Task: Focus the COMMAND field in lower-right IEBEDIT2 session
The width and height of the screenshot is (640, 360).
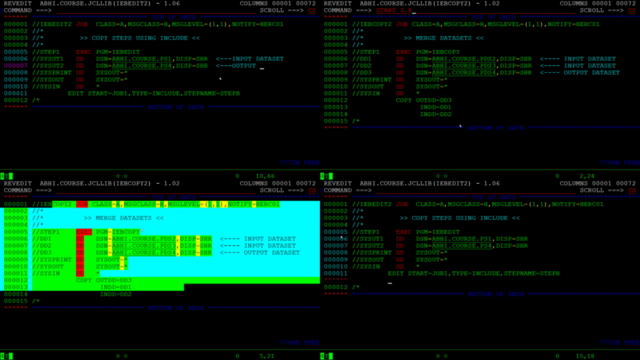Action: point(476,191)
